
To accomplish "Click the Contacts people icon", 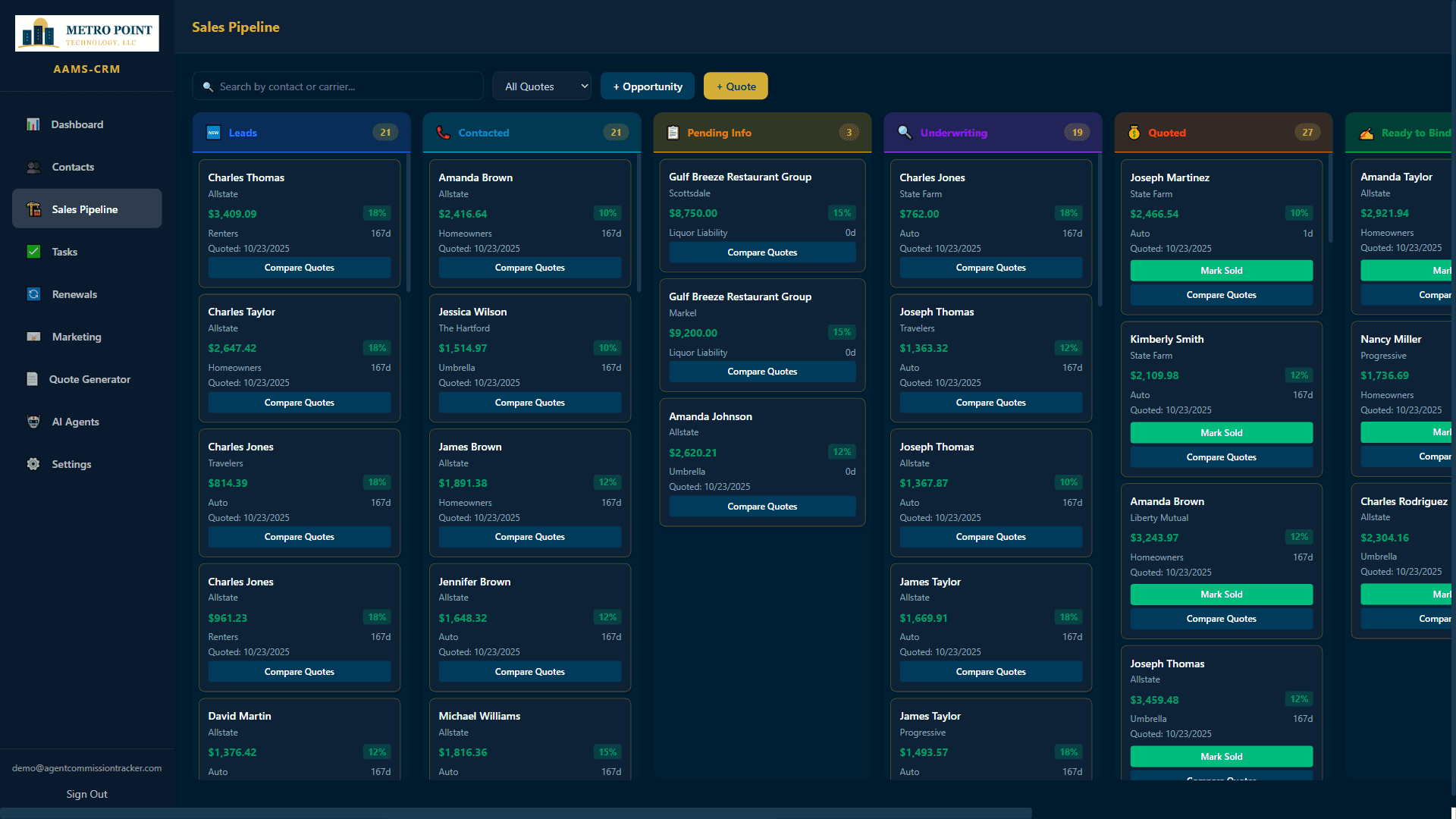I will (x=33, y=167).
